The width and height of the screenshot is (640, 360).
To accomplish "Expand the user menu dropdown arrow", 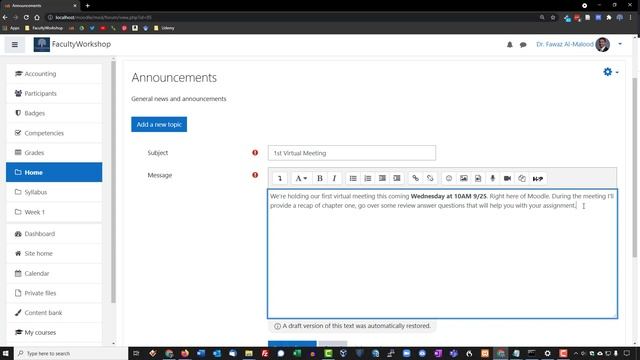I will pos(620,44).
